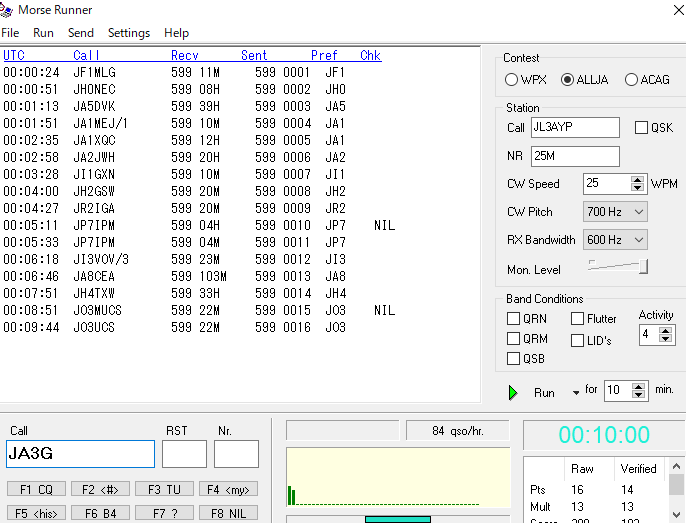Focus the RST entry field
This screenshot has width=686, height=523.
coord(184,454)
